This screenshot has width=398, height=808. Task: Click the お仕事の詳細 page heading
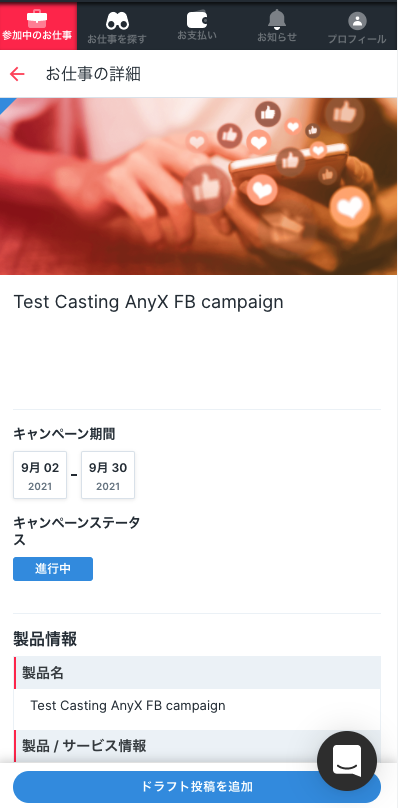click(x=93, y=74)
